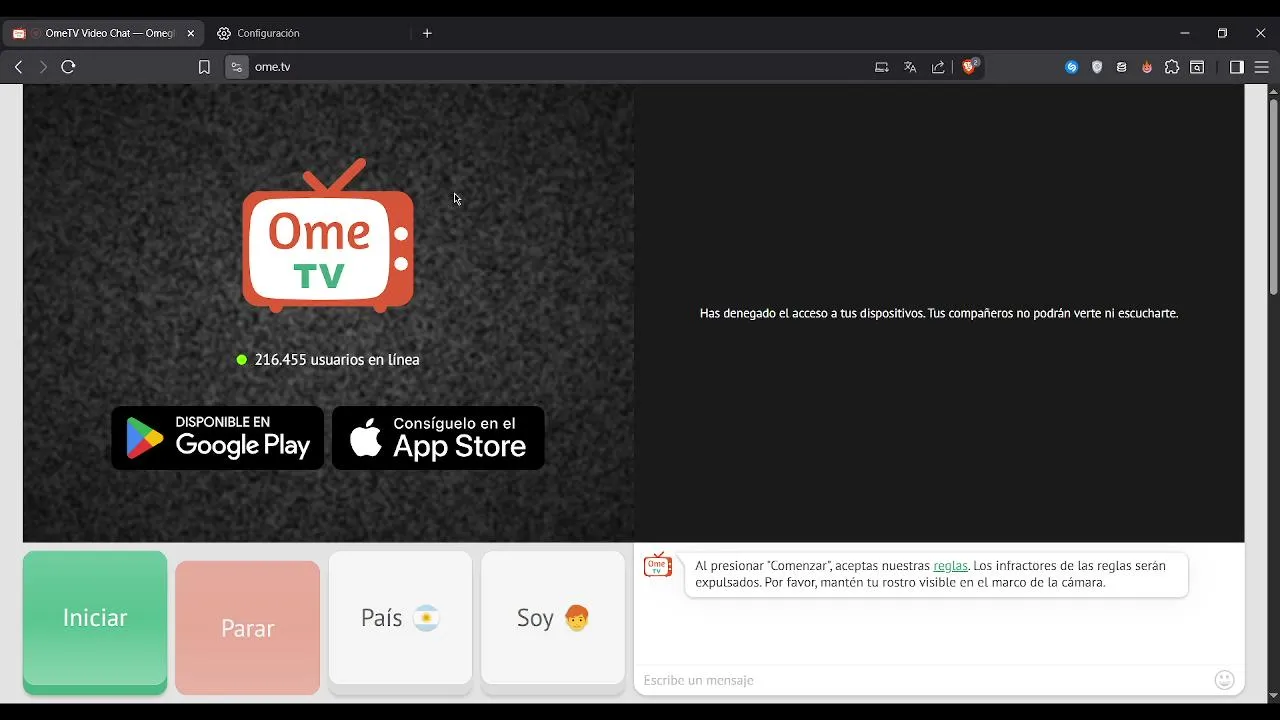
Task: Close the OmeTV Video Chat tab
Action: click(191, 33)
